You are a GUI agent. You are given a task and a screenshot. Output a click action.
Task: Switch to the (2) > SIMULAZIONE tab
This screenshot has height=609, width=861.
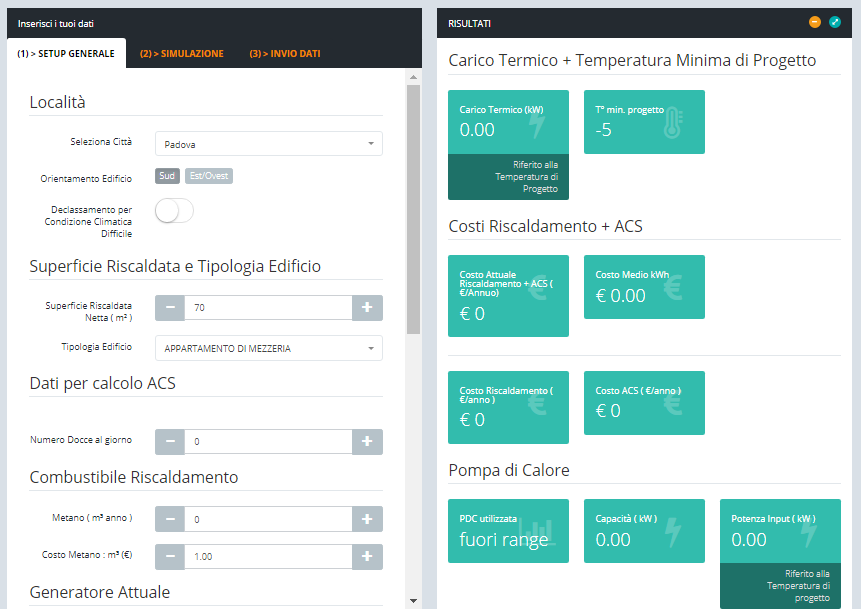181,54
